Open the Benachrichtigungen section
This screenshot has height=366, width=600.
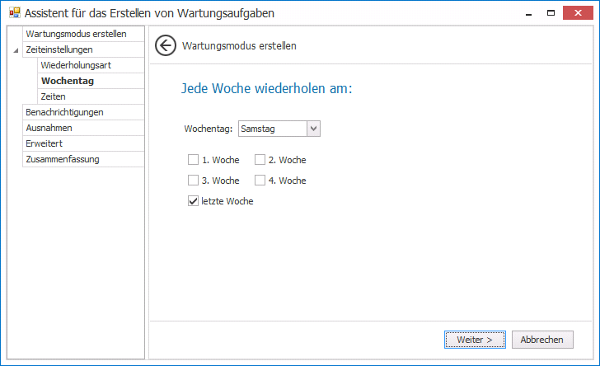click(83, 112)
